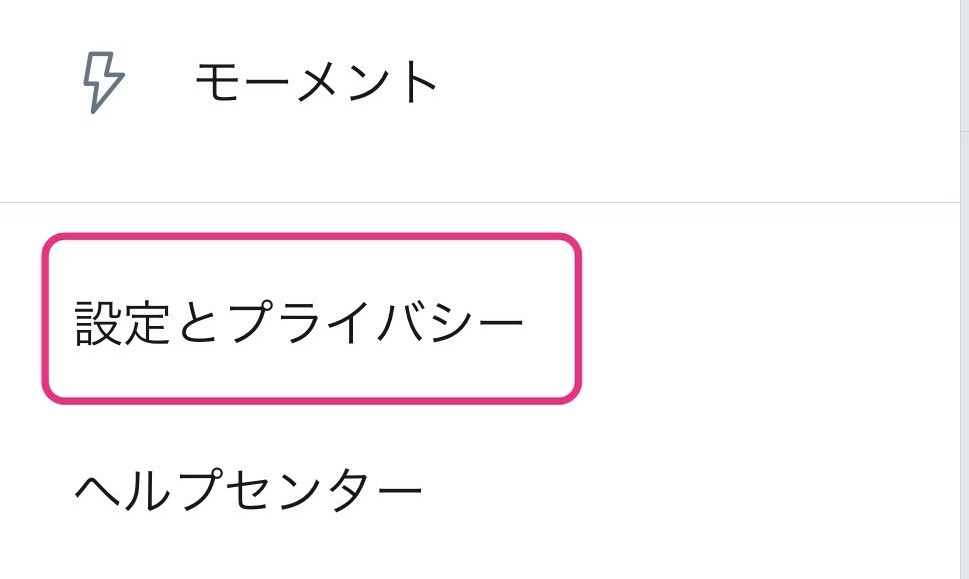The image size is (969, 579).
Task: Go to the Help Center entry
Action: click(x=249, y=490)
